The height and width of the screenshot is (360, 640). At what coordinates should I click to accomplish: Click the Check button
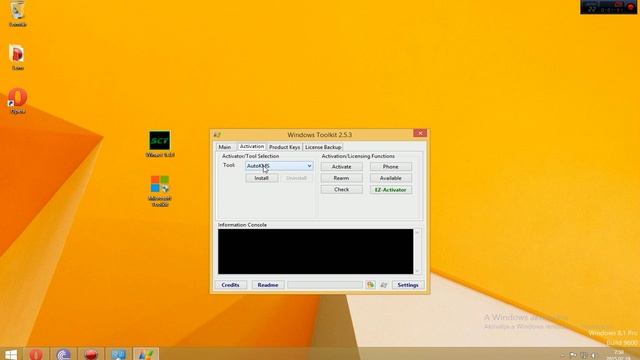[x=341, y=189]
